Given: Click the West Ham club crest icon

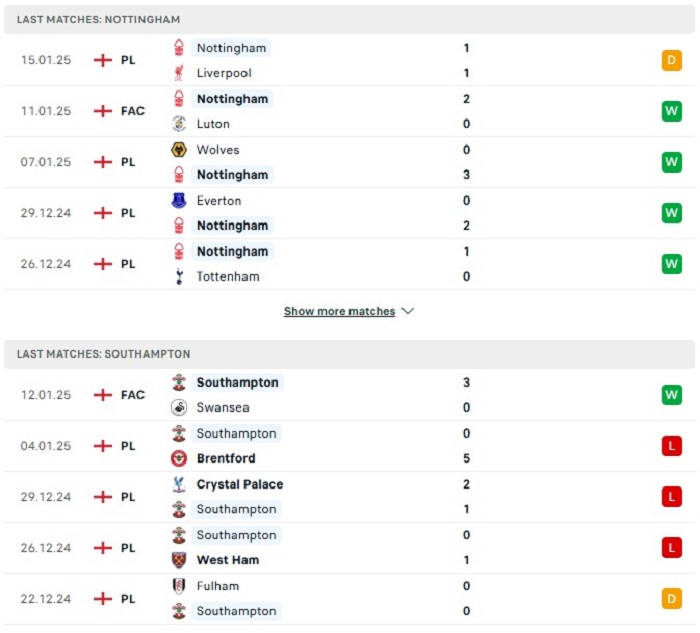Looking at the screenshot, I should click(x=179, y=560).
